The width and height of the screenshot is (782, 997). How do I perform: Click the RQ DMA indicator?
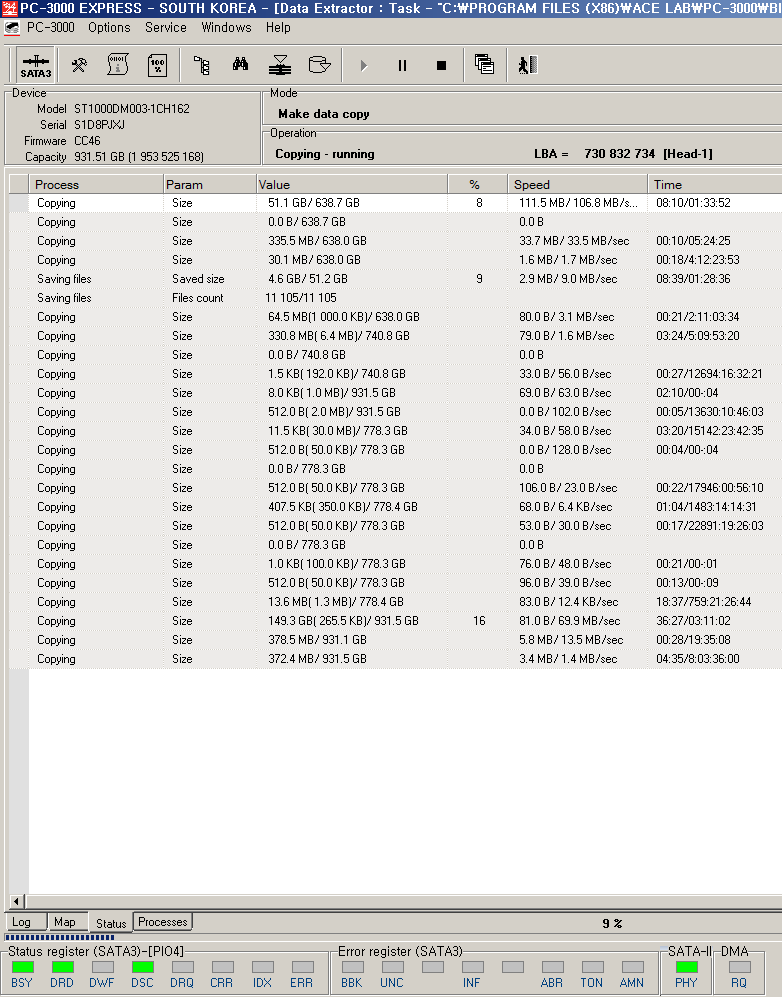tap(739, 966)
